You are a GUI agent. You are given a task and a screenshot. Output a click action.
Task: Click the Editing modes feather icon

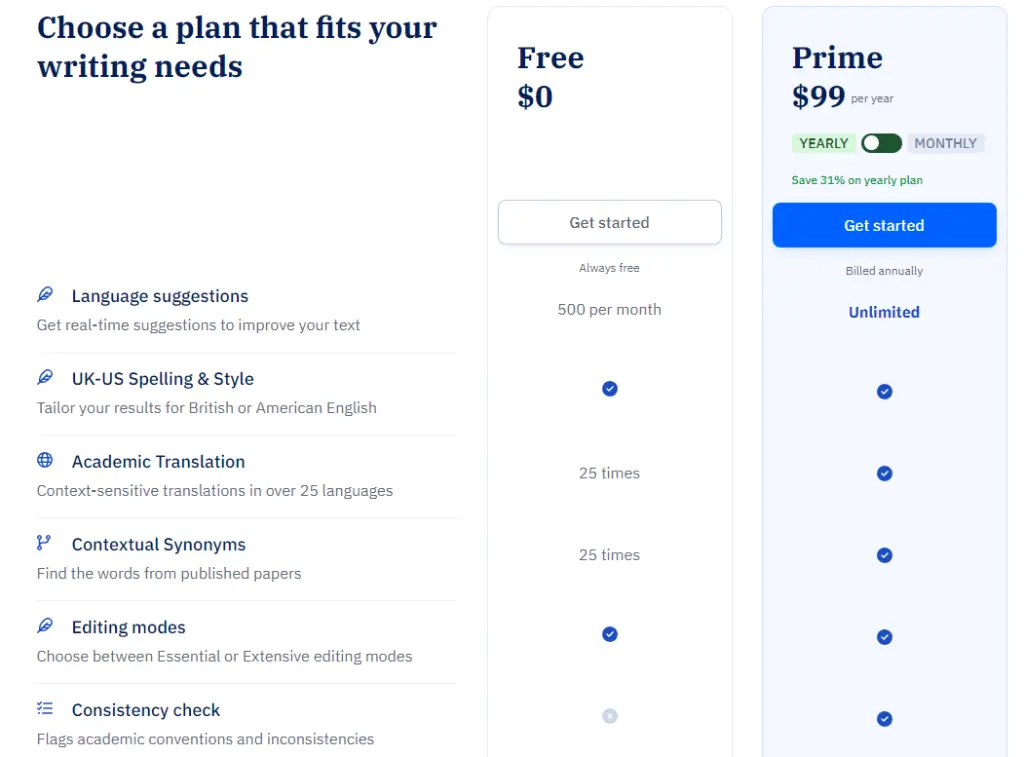(x=45, y=626)
